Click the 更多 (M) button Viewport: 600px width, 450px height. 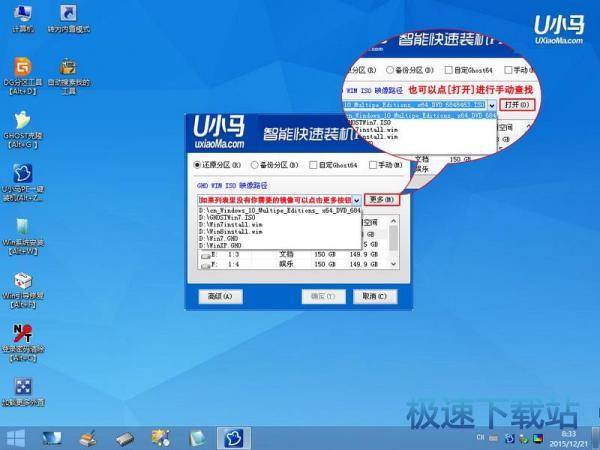click(382, 200)
